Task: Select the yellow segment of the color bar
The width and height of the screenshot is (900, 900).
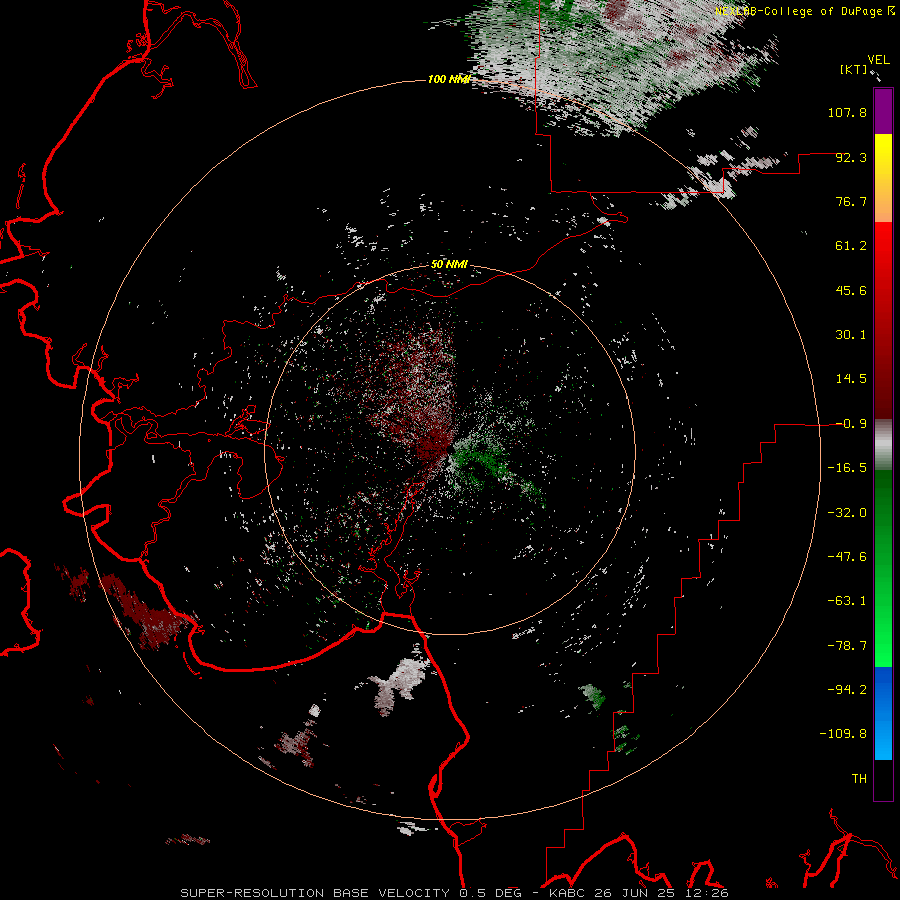Action: pos(883,156)
